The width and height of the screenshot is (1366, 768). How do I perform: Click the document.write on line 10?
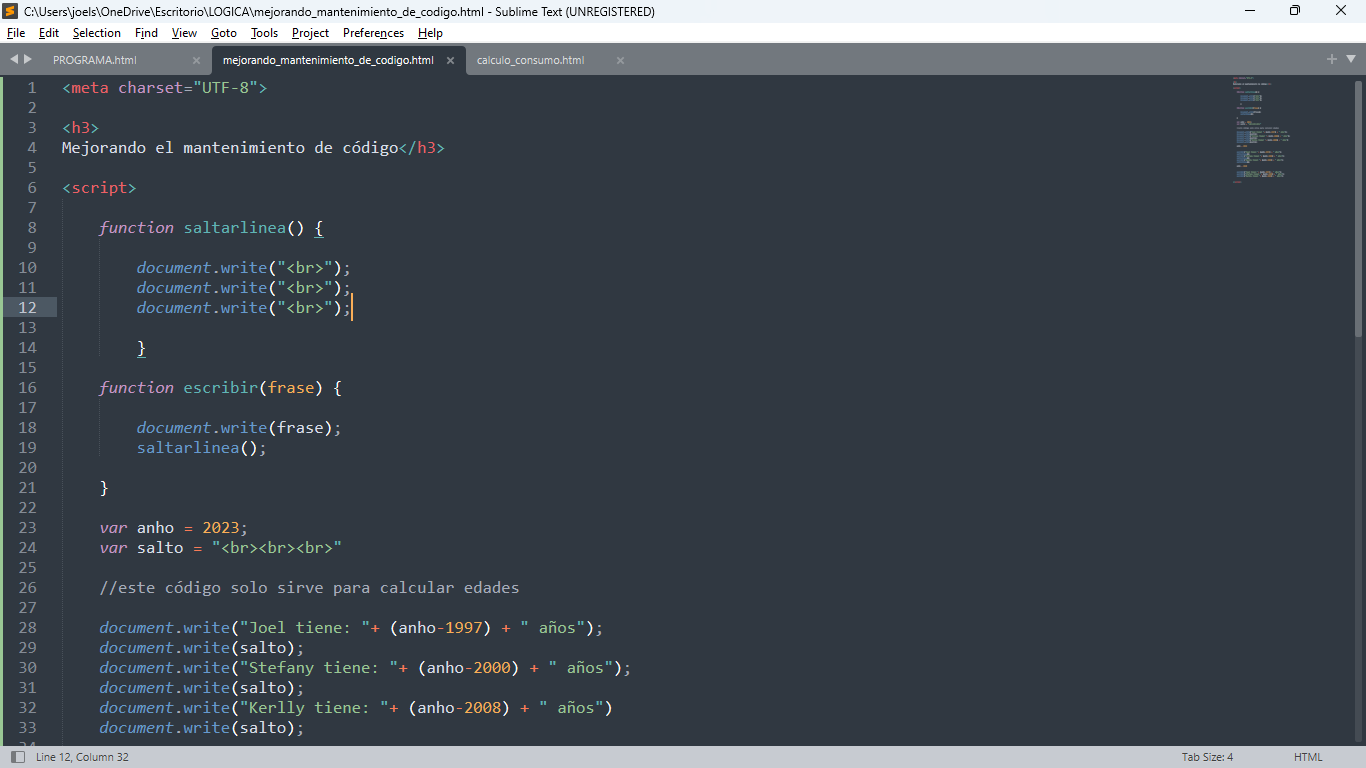coord(202,268)
